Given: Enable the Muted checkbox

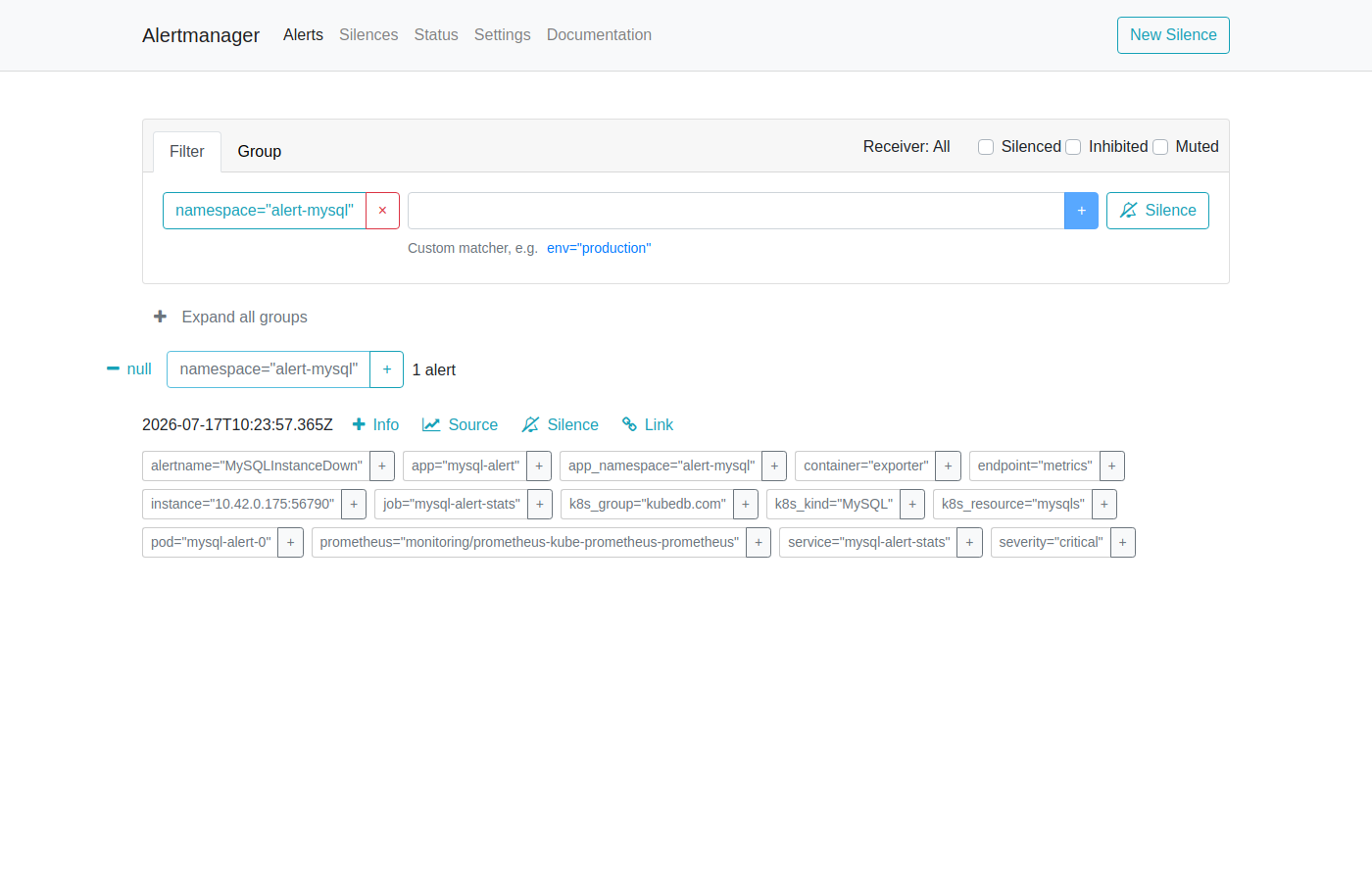Looking at the screenshot, I should (x=1160, y=147).
